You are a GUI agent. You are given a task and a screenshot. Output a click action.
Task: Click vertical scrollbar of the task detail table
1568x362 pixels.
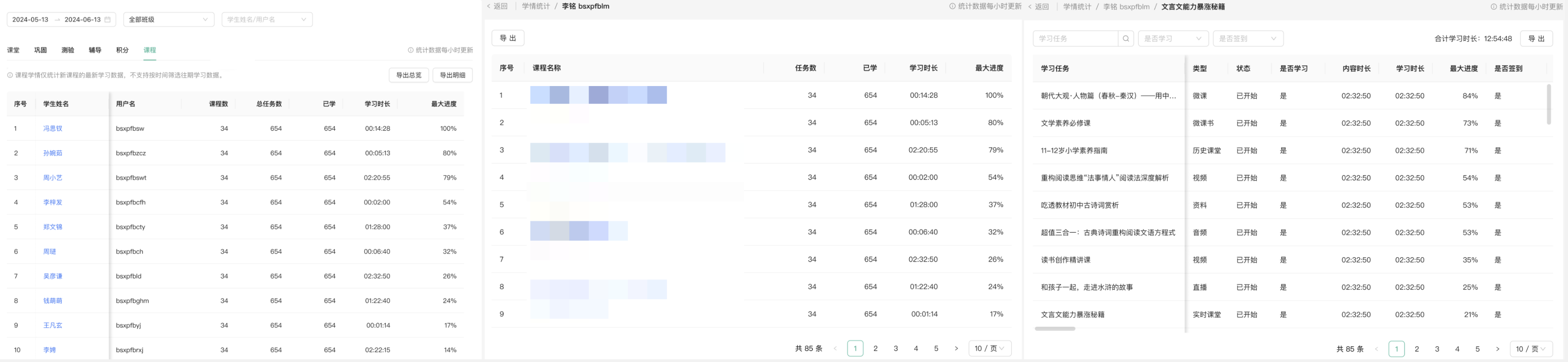(1548, 104)
